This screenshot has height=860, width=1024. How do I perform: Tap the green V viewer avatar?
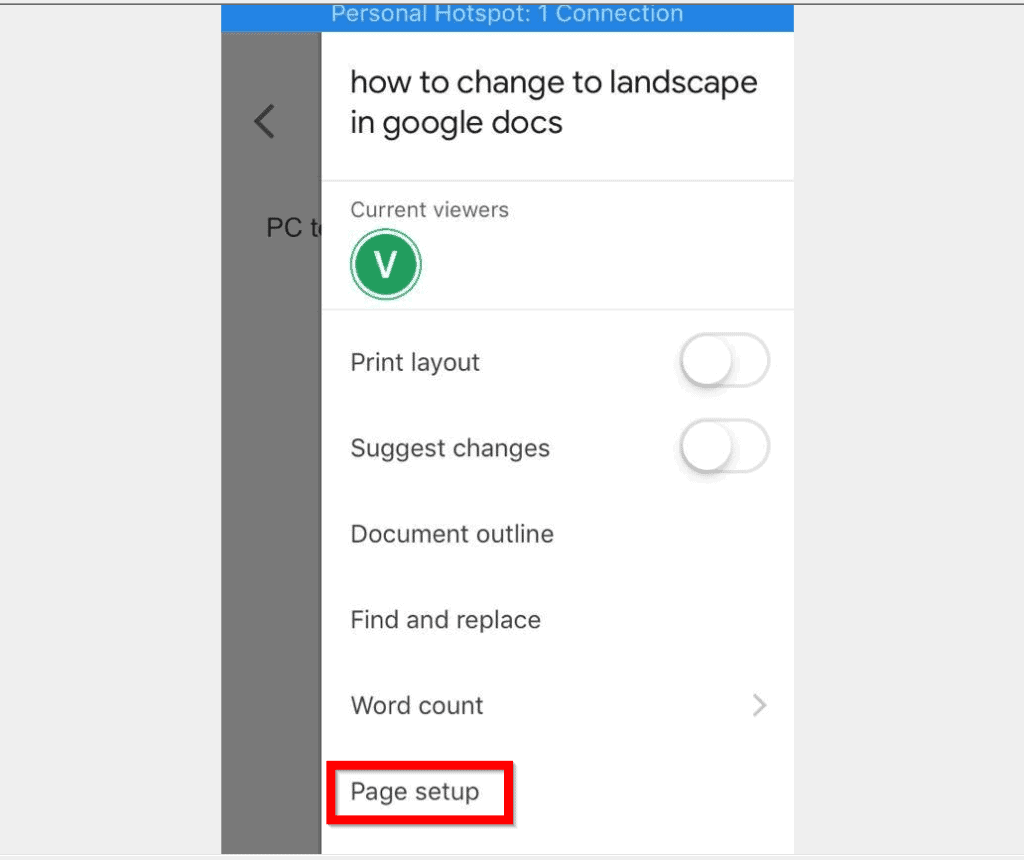[385, 264]
